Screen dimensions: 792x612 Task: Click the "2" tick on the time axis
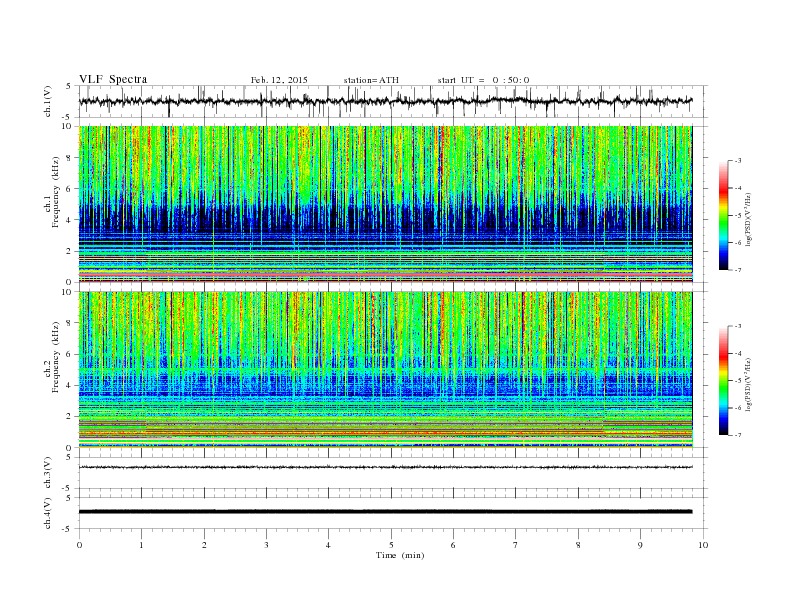pos(204,545)
